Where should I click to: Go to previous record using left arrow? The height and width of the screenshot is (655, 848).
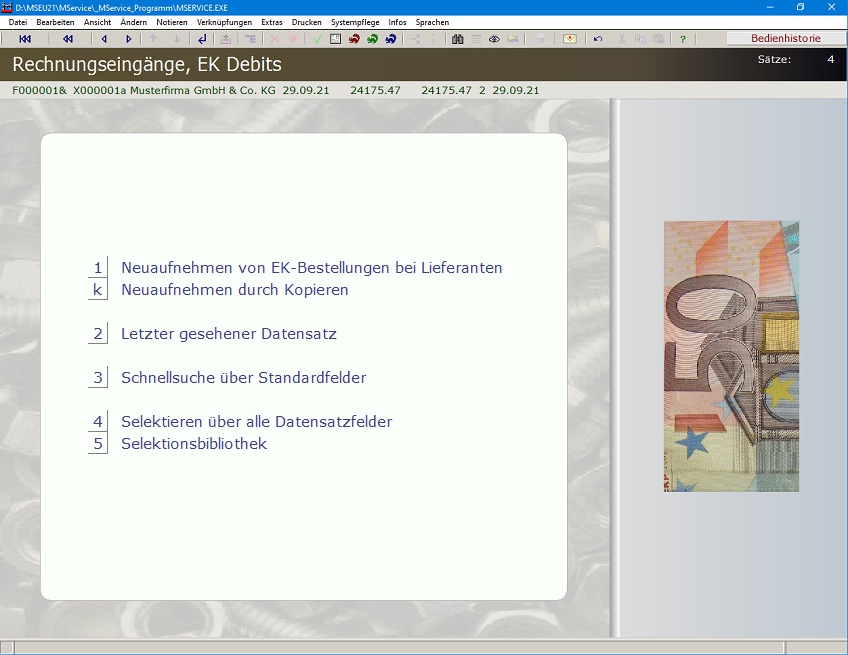pyautogui.click(x=104, y=39)
